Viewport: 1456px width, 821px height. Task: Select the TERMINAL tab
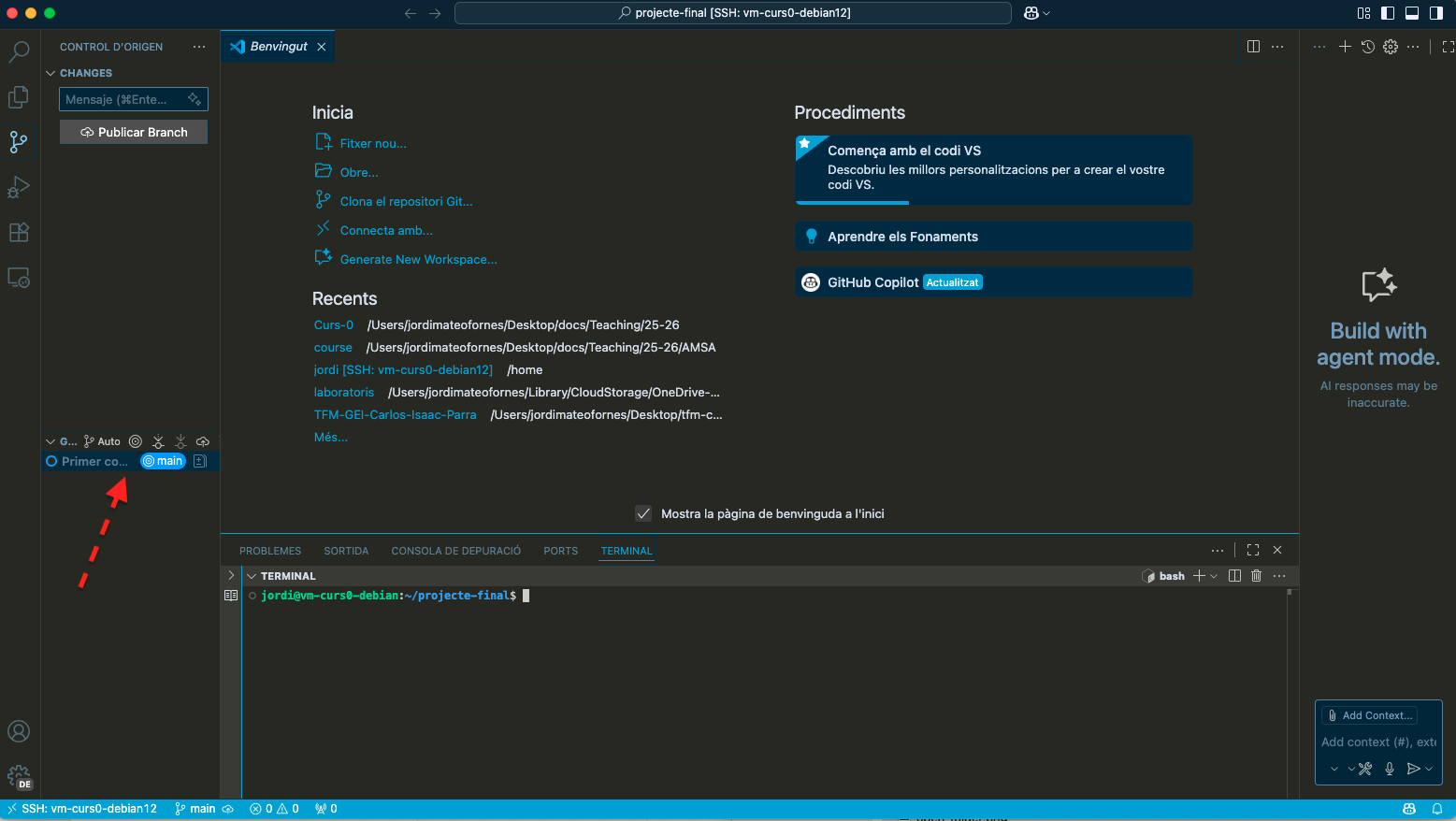[627, 551]
